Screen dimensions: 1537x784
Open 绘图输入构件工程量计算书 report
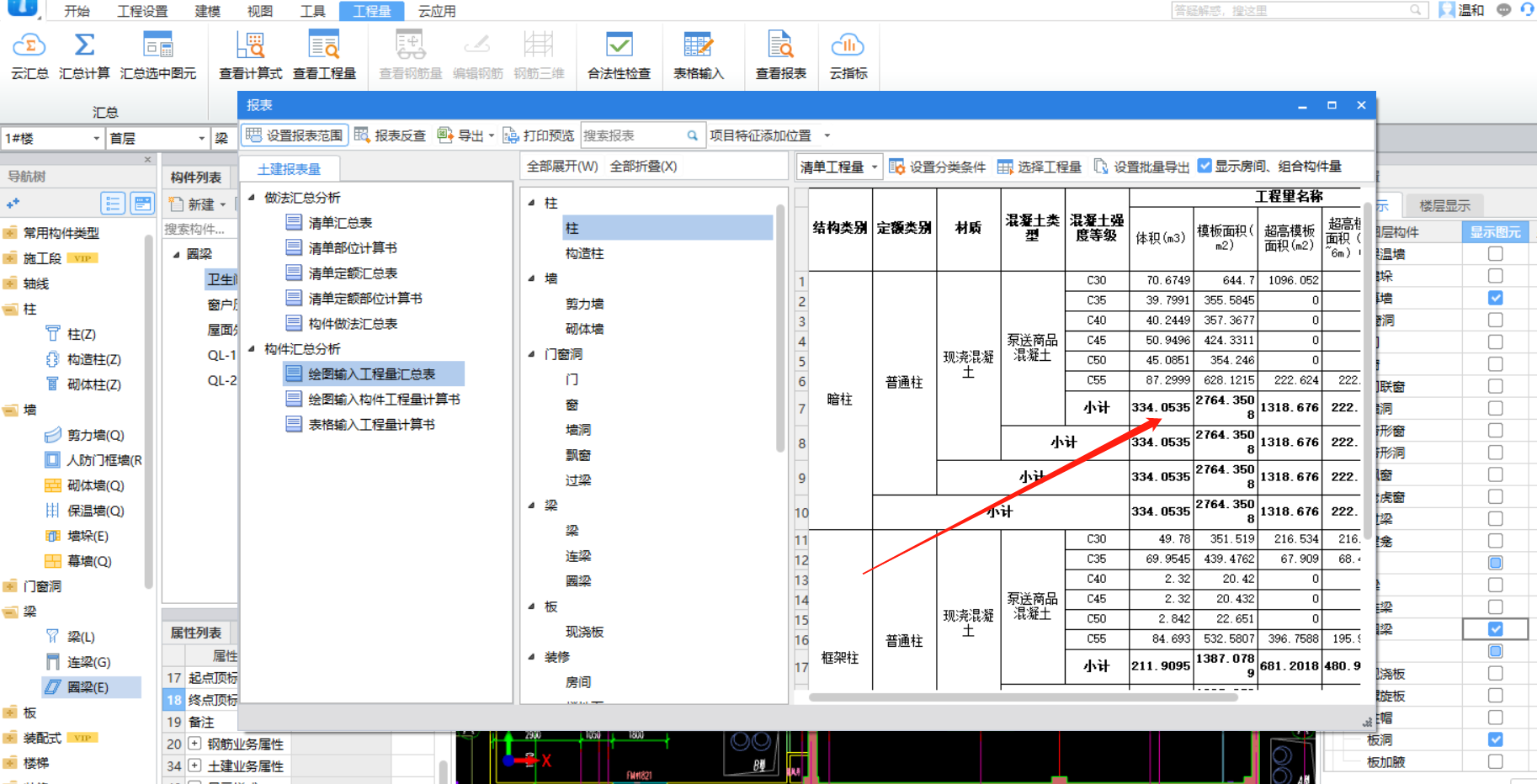(x=384, y=400)
